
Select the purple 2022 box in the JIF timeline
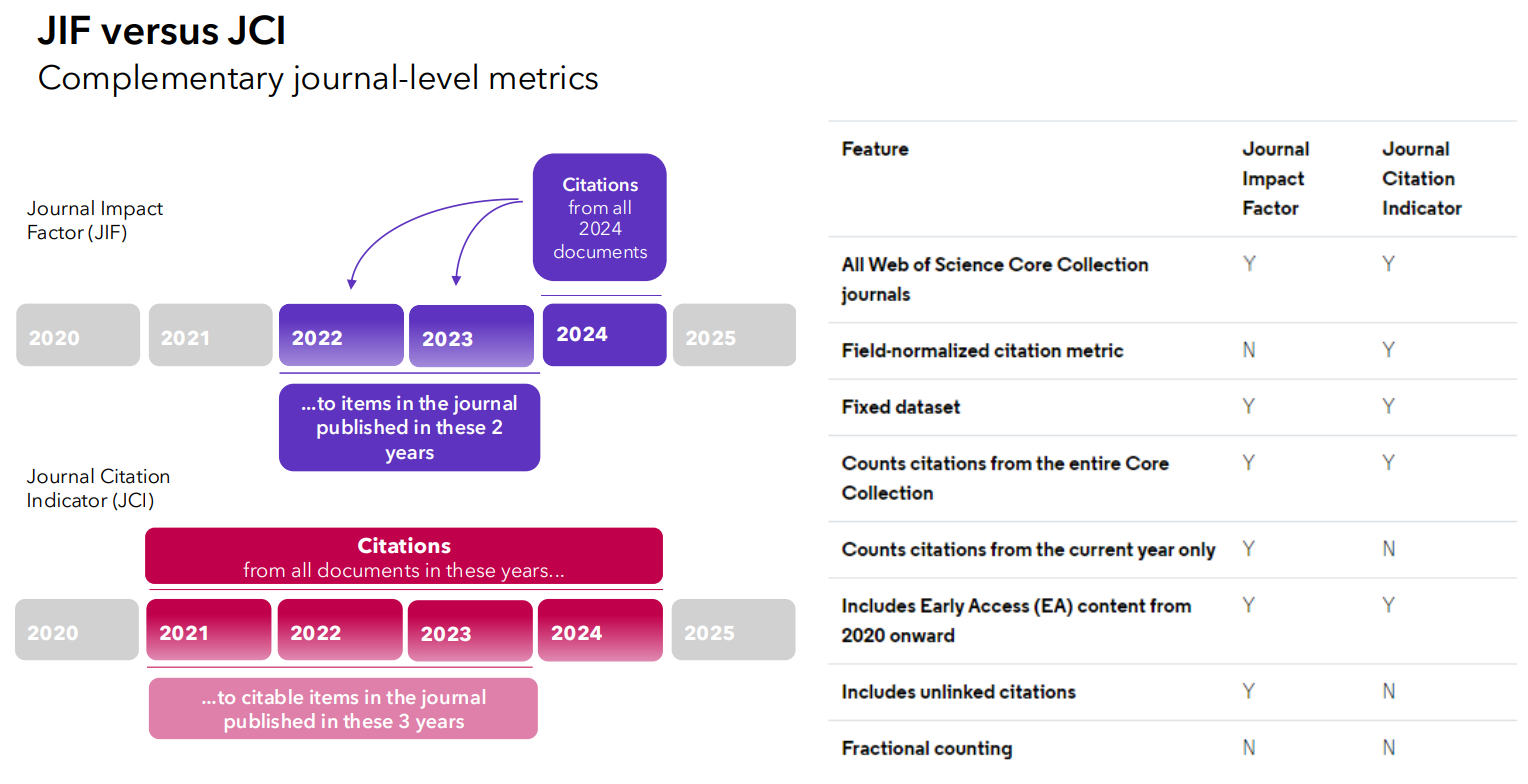[341, 335]
